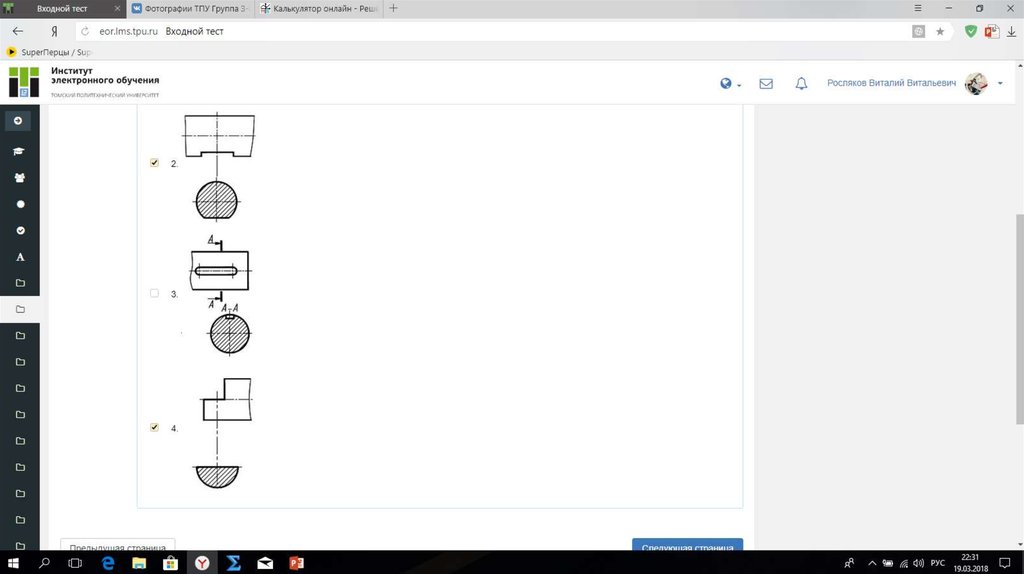1024x574 pixels.
Task: Expand the user menu arrow next to avatar
Action: [x=1000, y=84]
